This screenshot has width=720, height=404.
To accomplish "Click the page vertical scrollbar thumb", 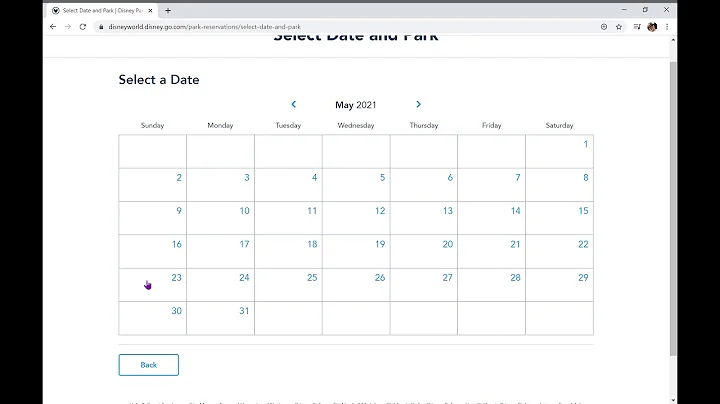I will [673, 209].
